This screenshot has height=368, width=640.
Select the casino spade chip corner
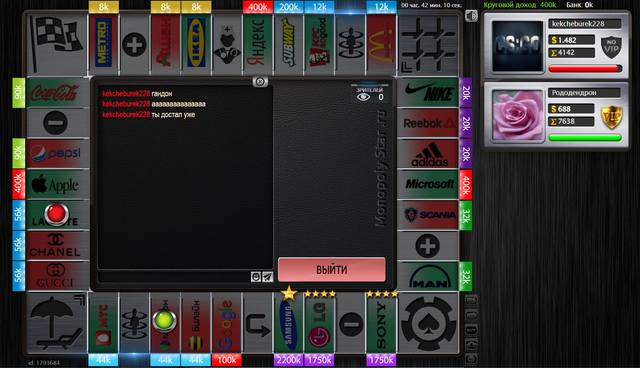428,323
